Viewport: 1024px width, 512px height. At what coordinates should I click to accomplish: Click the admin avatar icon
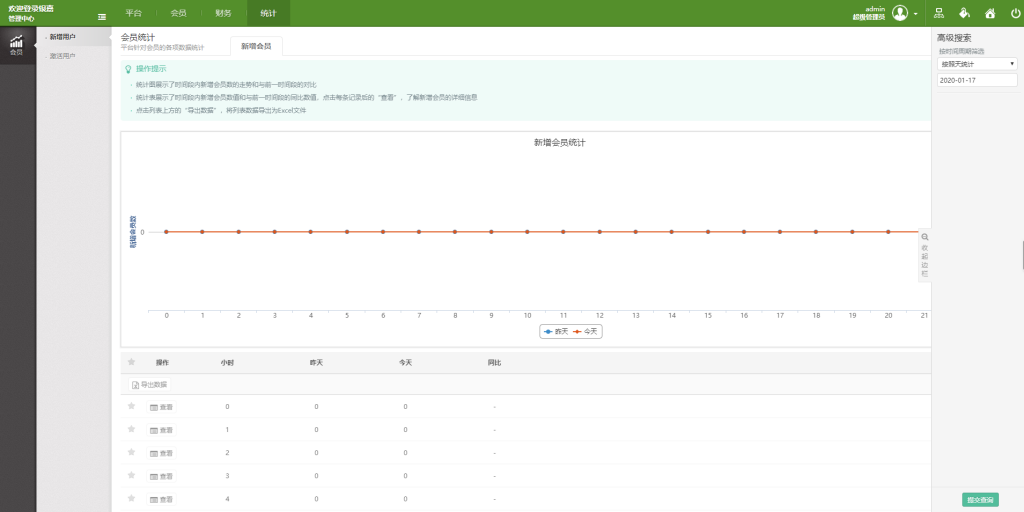click(x=900, y=13)
